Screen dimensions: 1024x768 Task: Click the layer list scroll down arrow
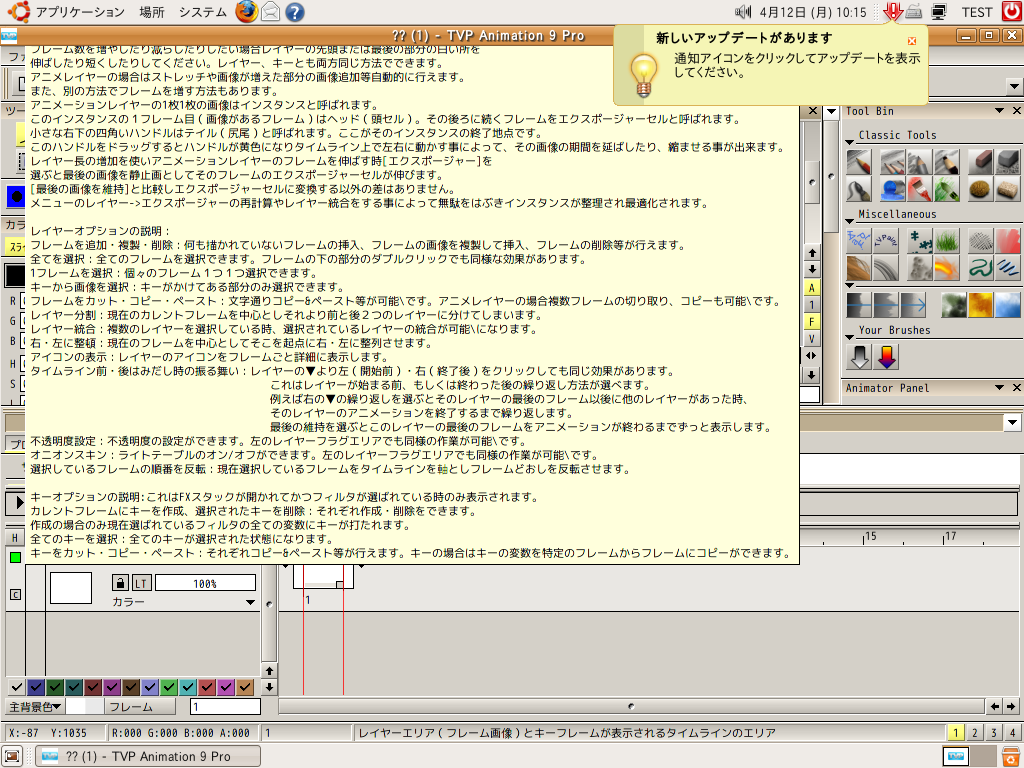(x=269, y=687)
